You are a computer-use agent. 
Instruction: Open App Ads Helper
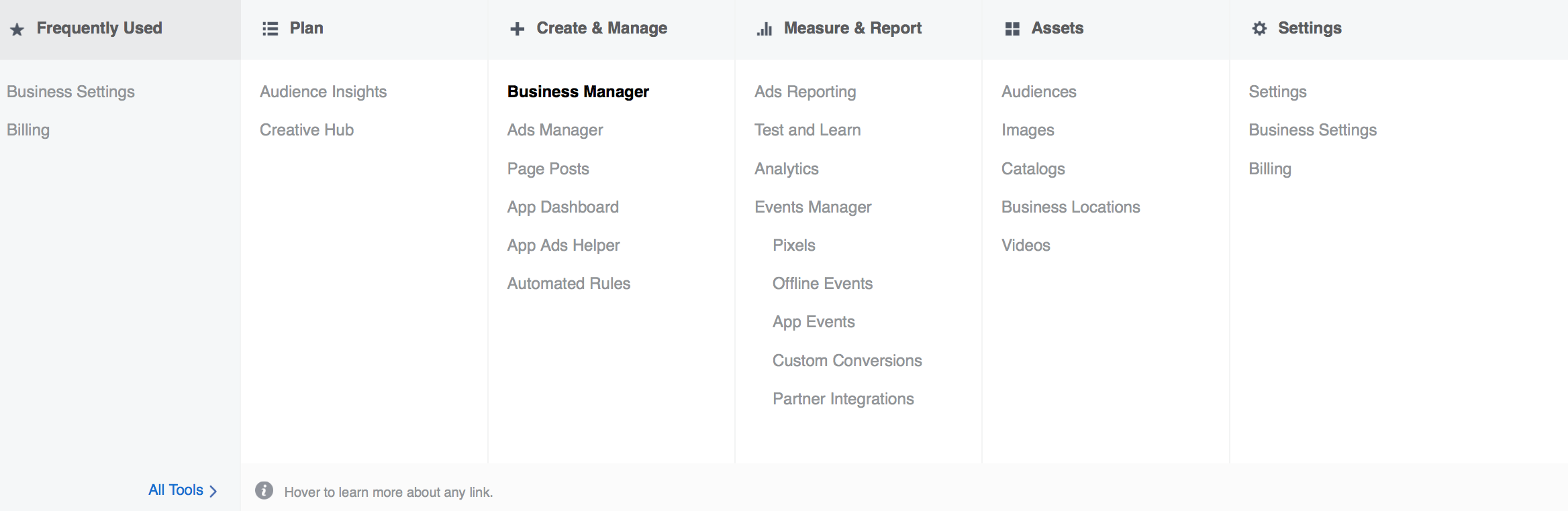coord(563,245)
